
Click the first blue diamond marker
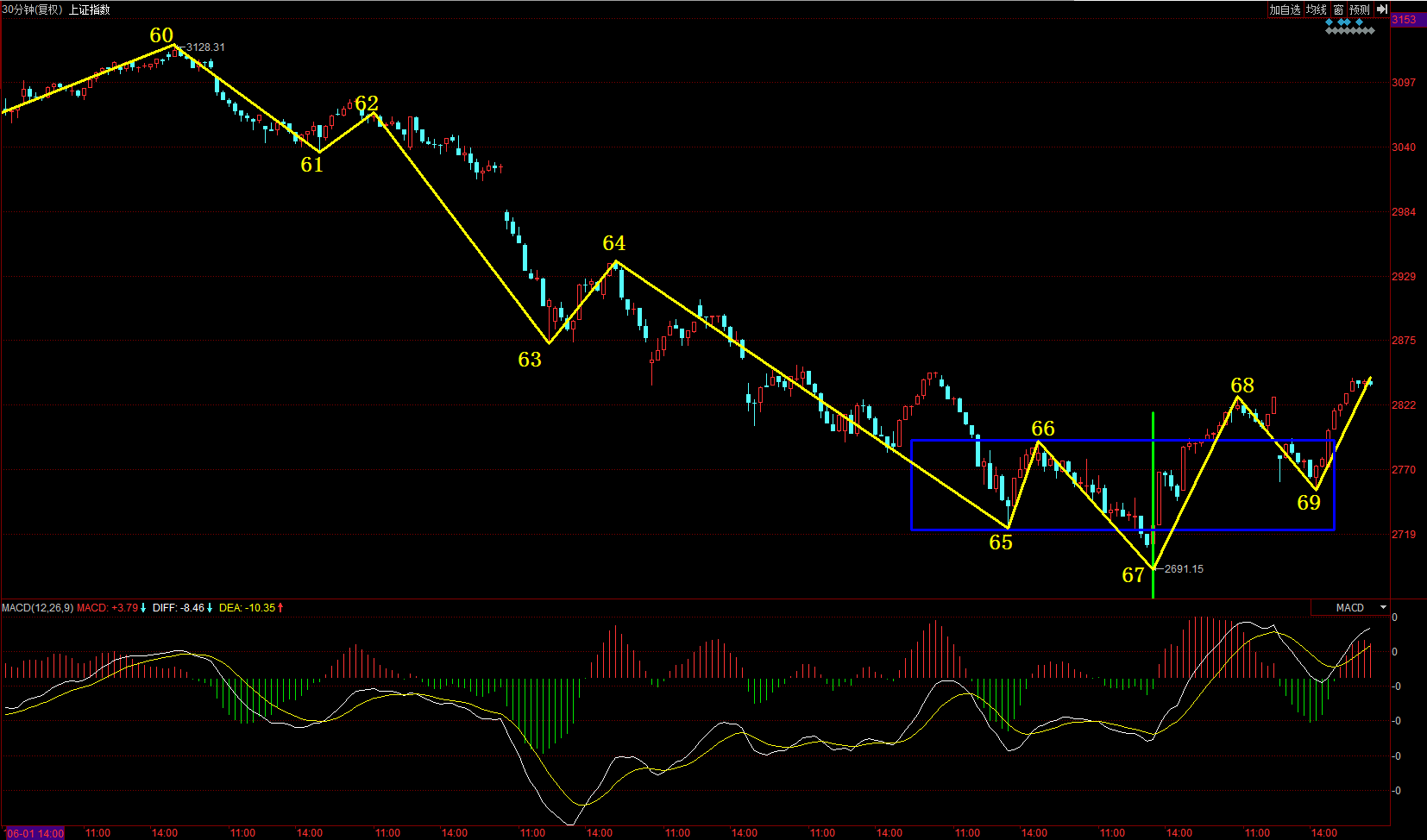point(1330,22)
